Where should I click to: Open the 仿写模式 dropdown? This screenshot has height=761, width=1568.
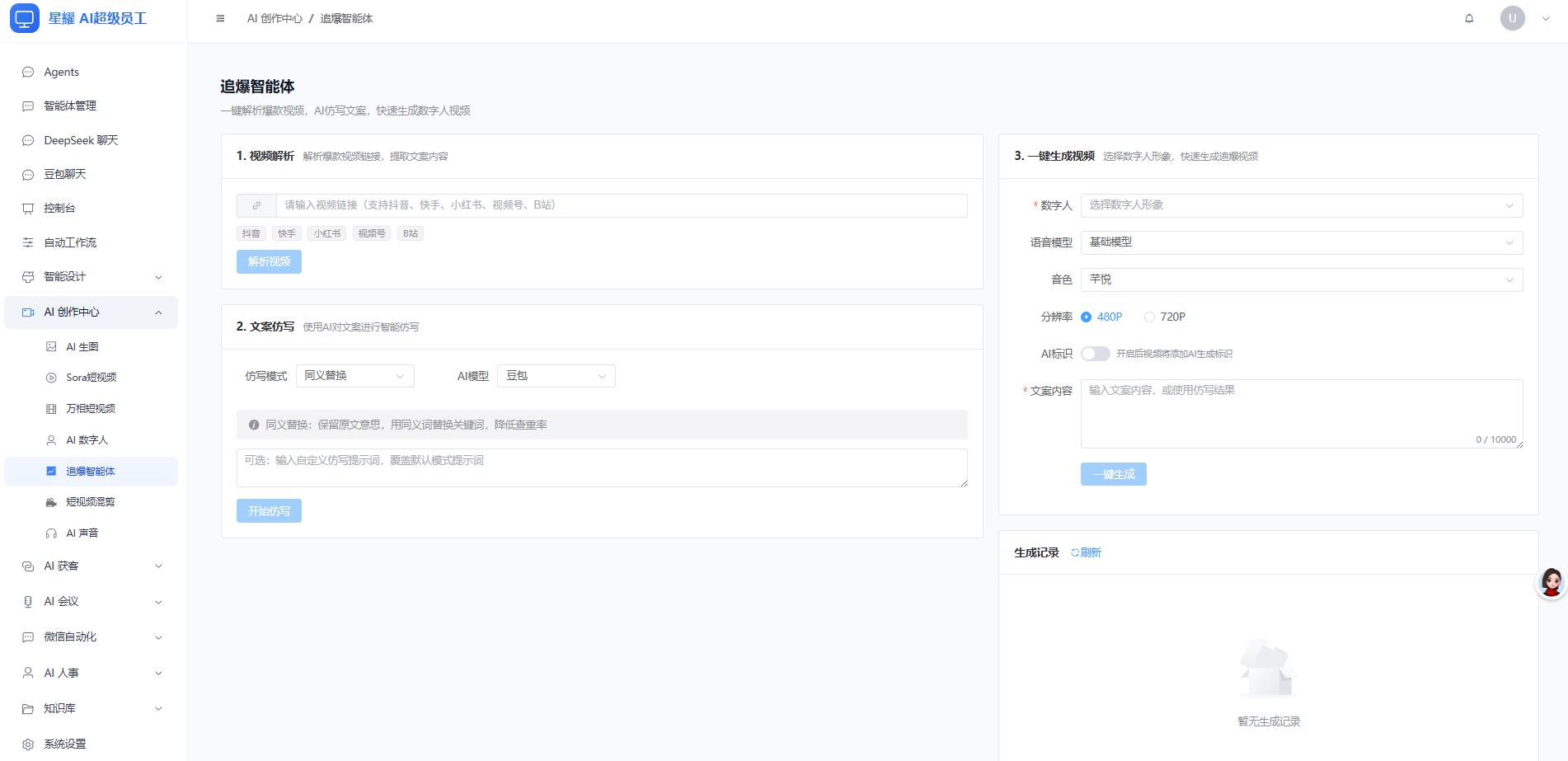coord(354,376)
